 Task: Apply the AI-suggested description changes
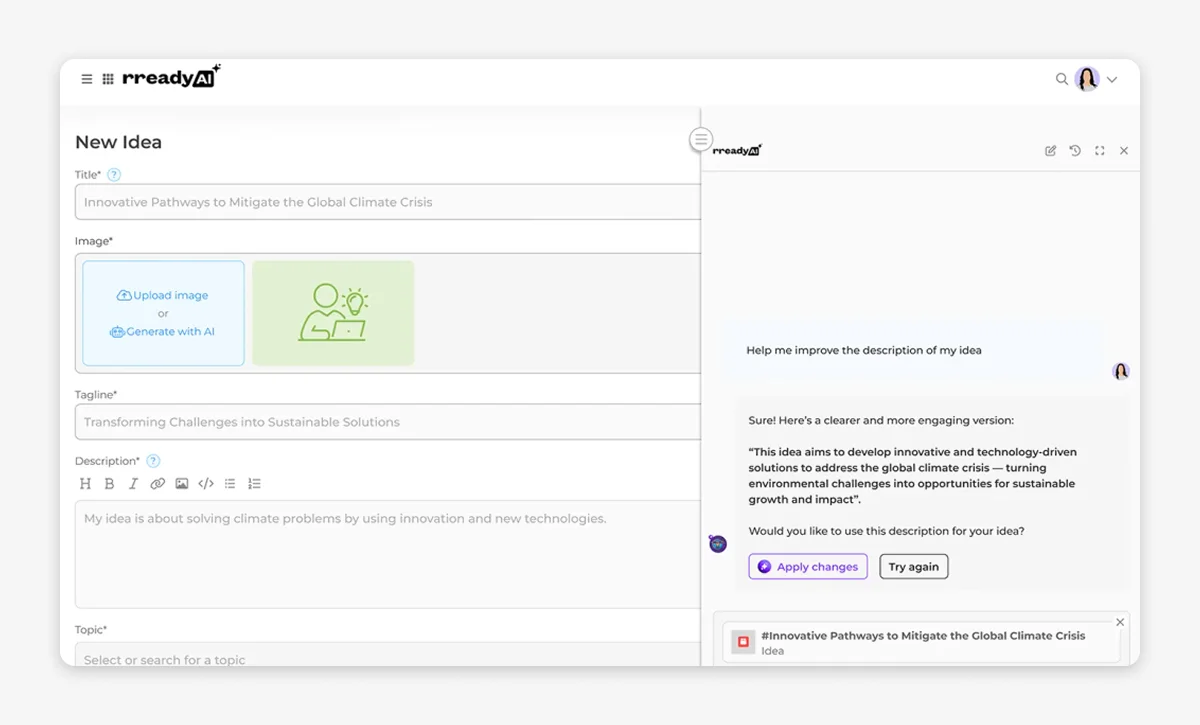[x=808, y=566]
